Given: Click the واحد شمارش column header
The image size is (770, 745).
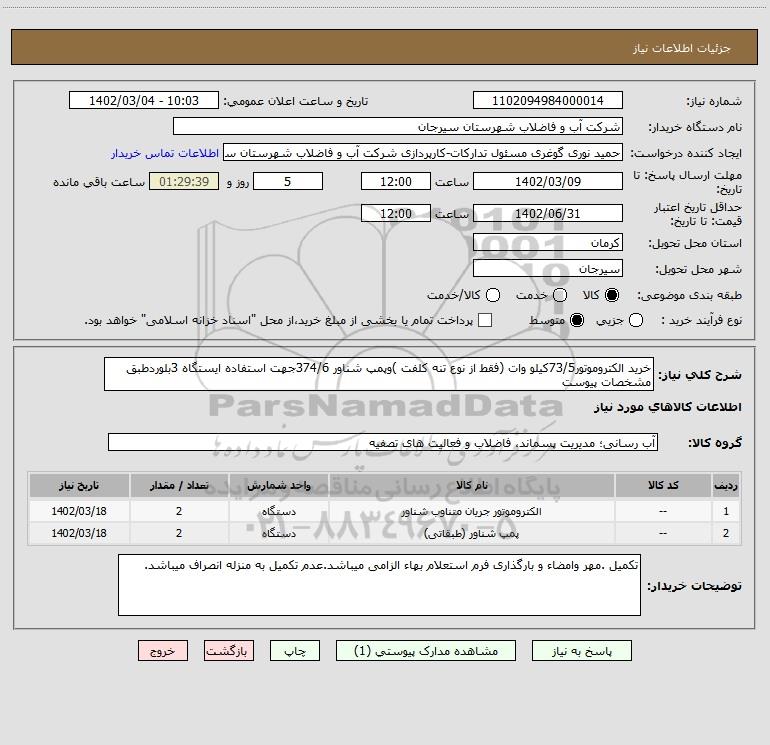Looking at the screenshot, I should pyautogui.click(x=278, y=485).
